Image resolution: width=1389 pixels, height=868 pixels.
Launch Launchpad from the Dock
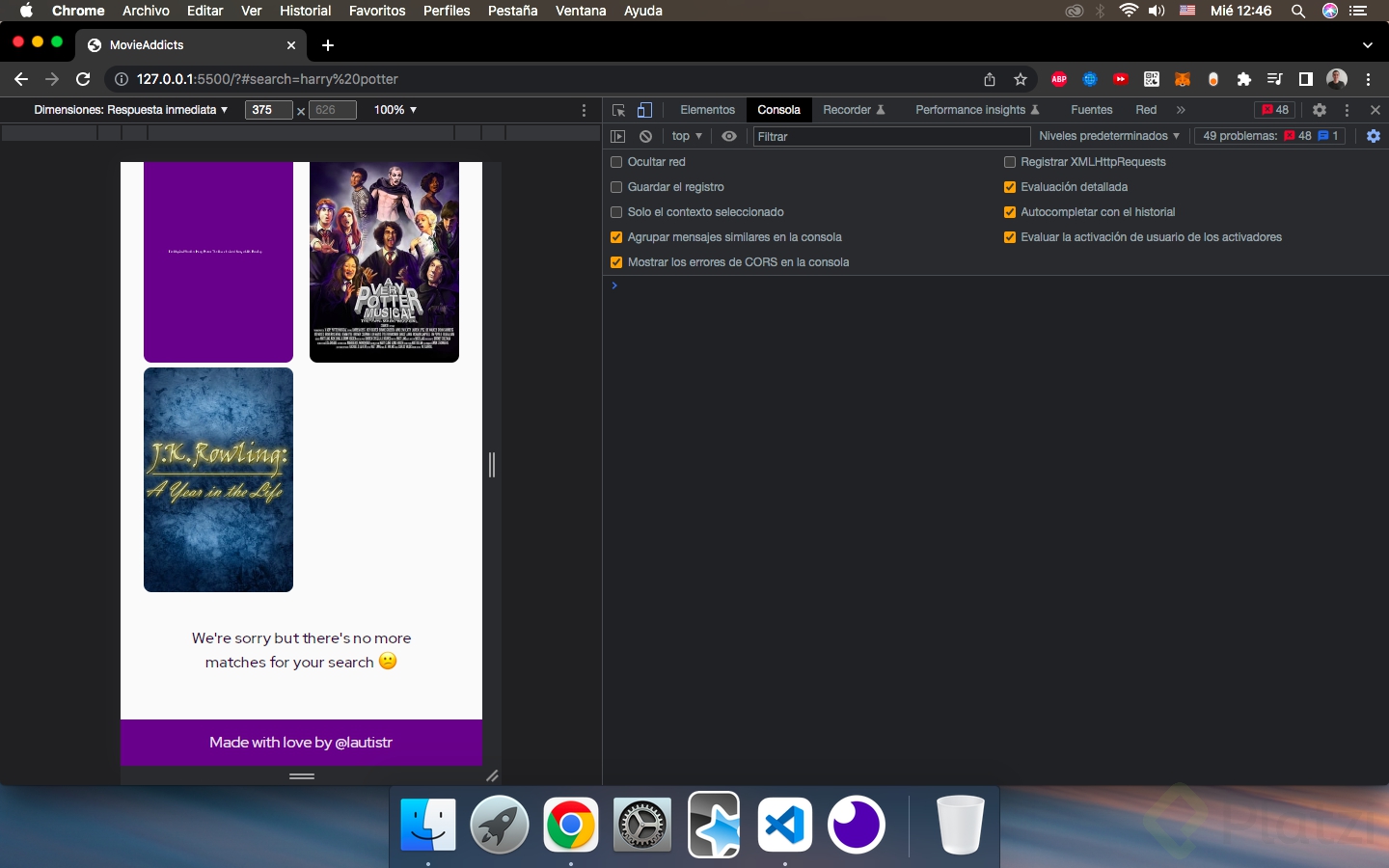point(500,825)
